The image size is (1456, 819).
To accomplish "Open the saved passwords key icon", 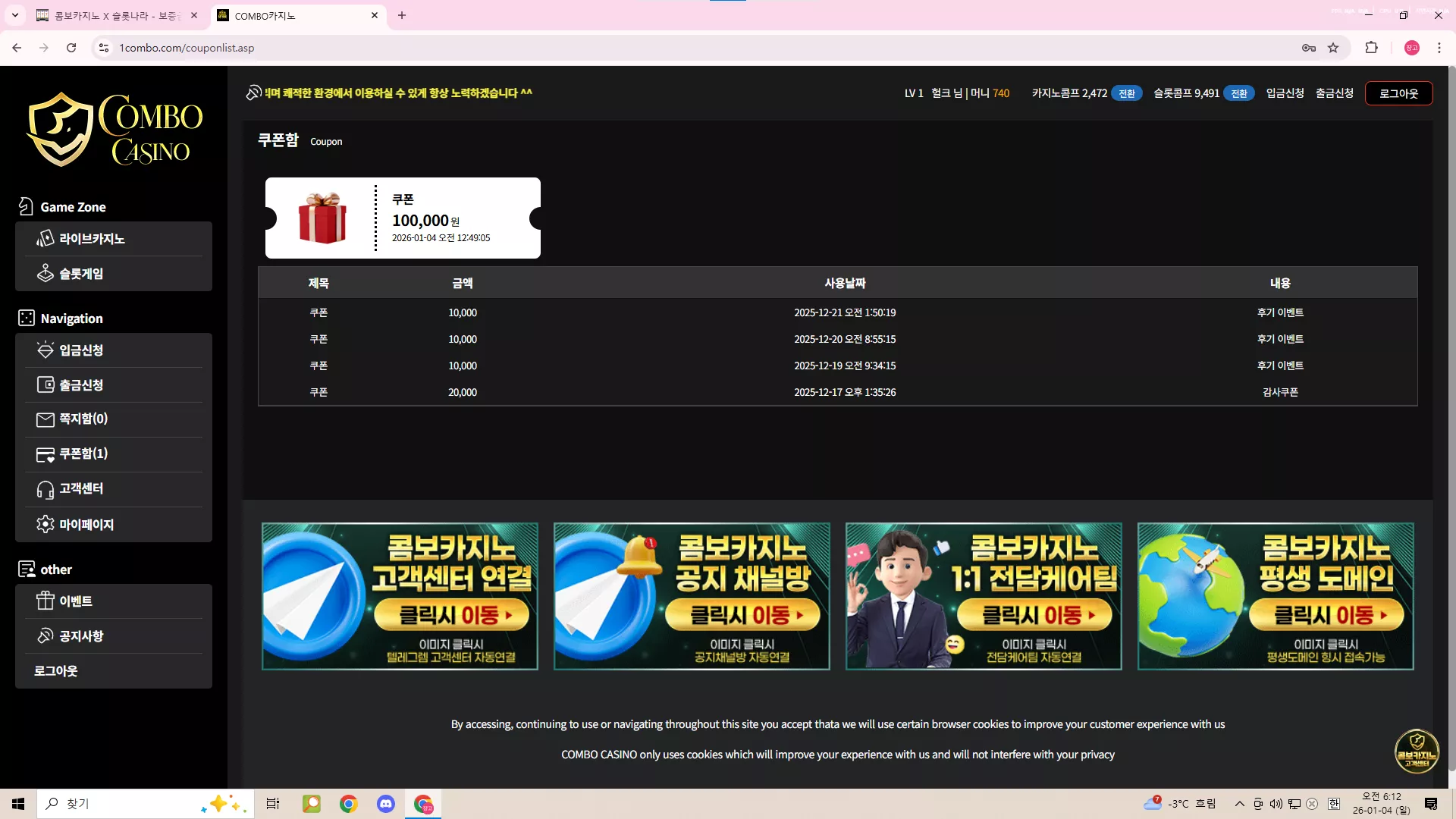I will coord(1309,48).
